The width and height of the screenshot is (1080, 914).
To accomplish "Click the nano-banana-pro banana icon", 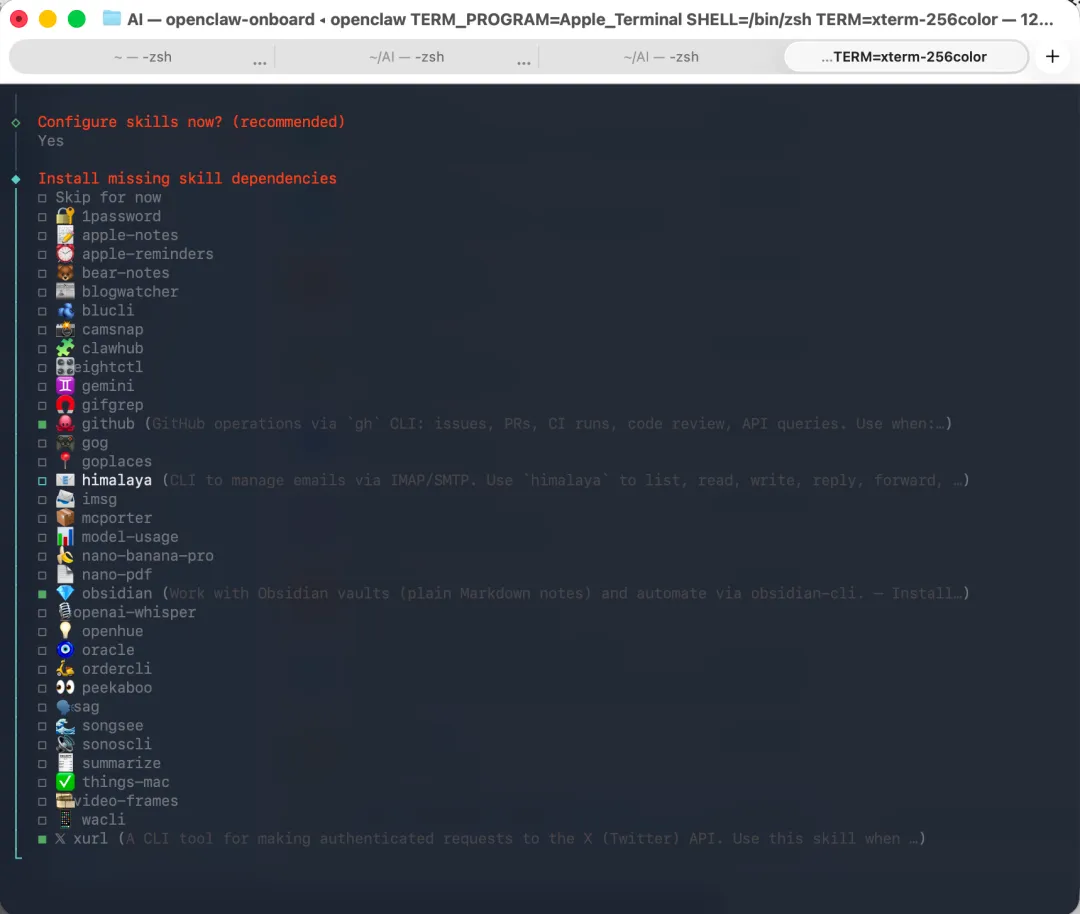I will click(65, 555).
